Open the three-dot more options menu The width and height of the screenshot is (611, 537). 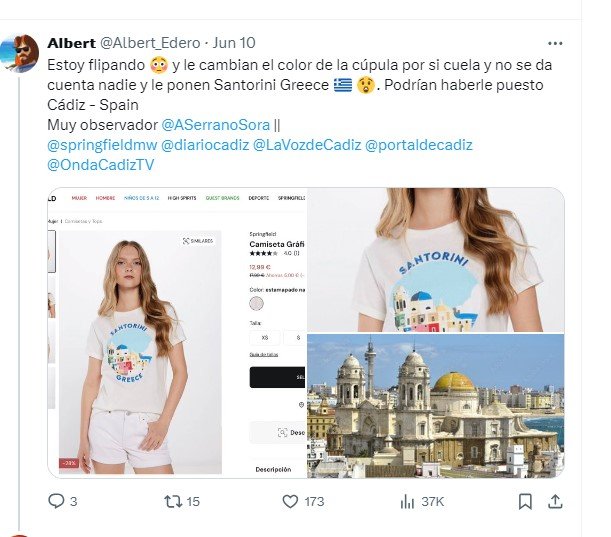555,43
